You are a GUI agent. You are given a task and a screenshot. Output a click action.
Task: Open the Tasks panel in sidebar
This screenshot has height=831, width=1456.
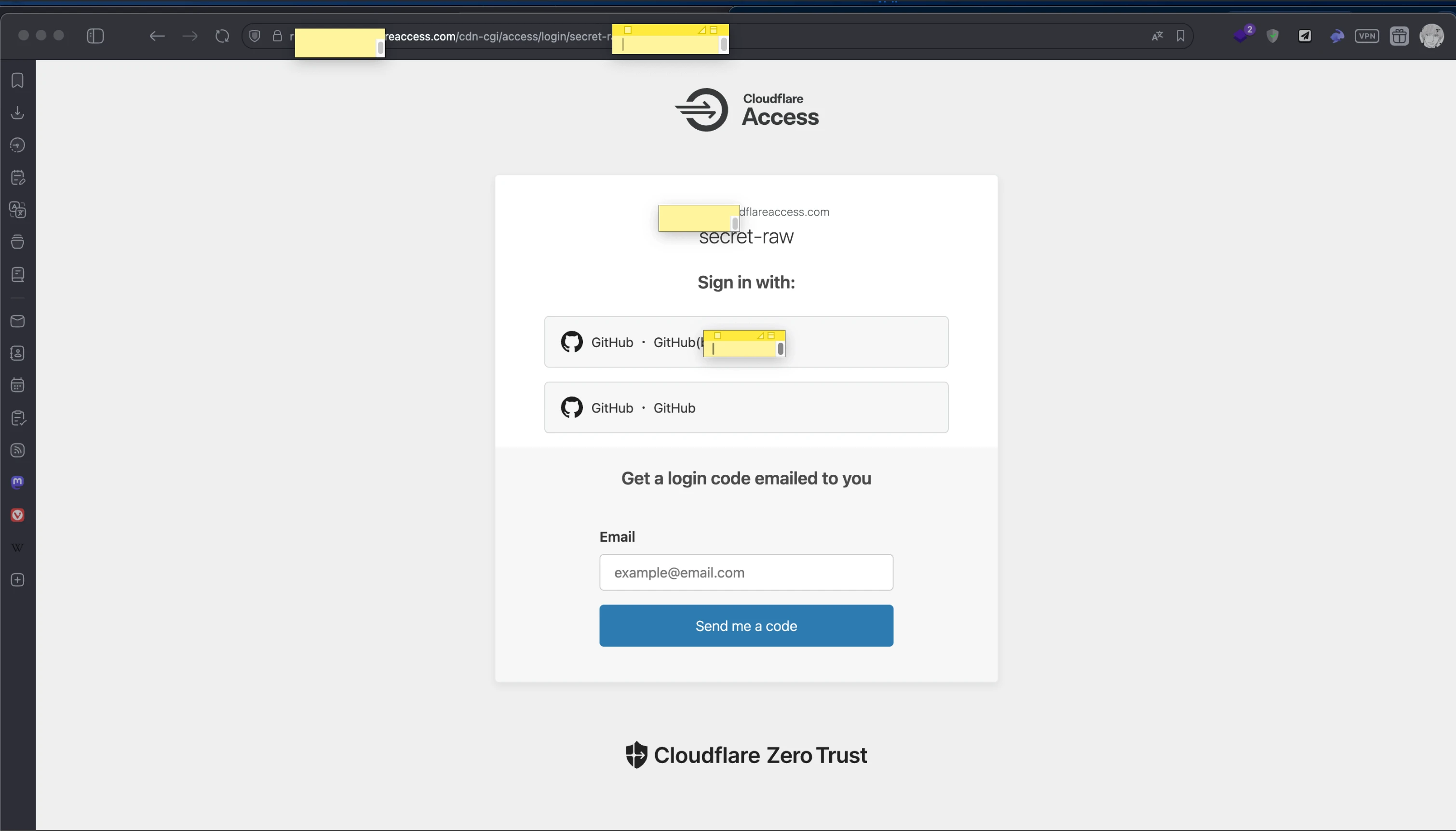[x=18, y=418]
